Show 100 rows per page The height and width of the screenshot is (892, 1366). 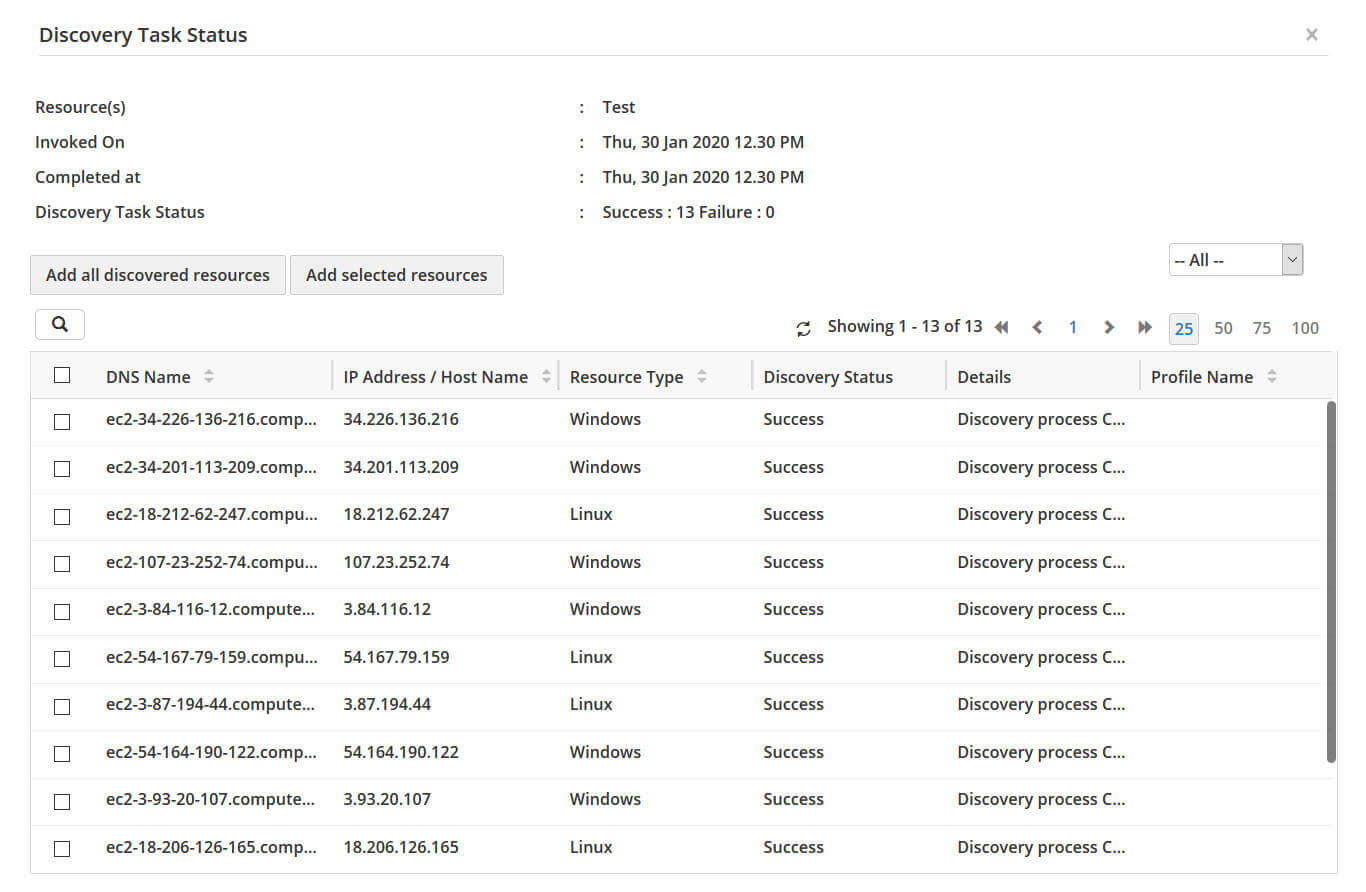pyautogui.click(x=1305, y=328)
